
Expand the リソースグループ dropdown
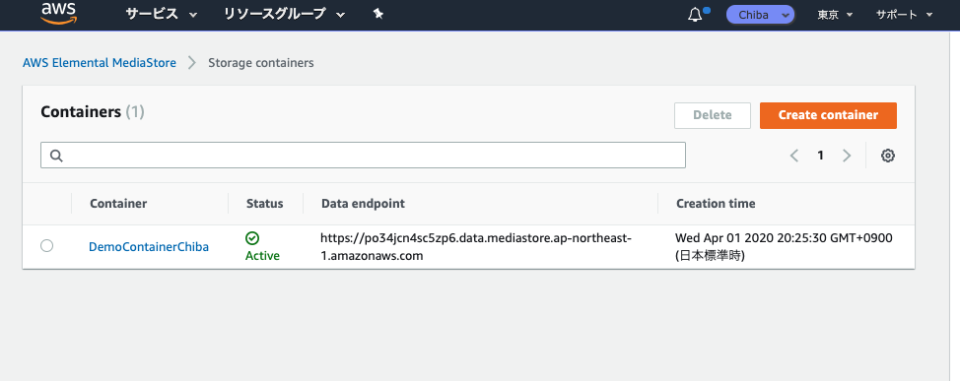[x=284, y=15]
